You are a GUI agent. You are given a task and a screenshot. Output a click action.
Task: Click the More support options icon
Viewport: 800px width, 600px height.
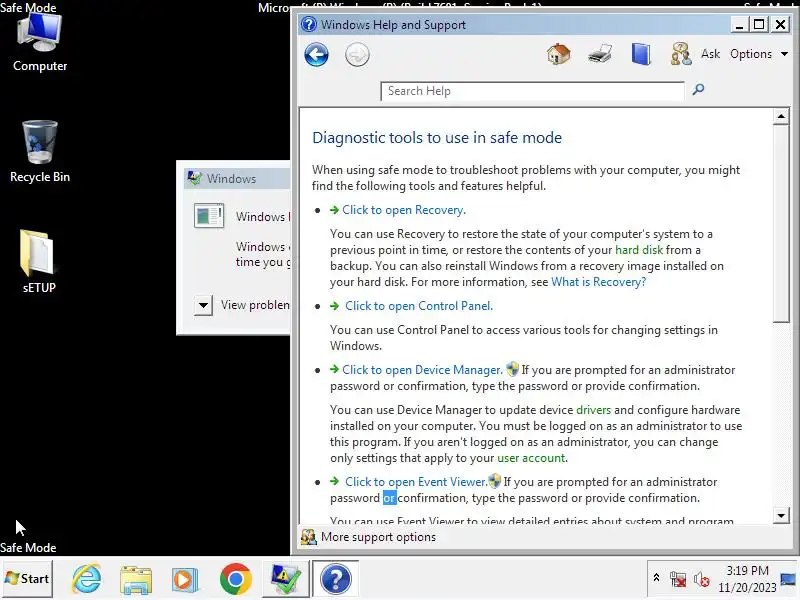pyautogui.click(x=309, y=537)
